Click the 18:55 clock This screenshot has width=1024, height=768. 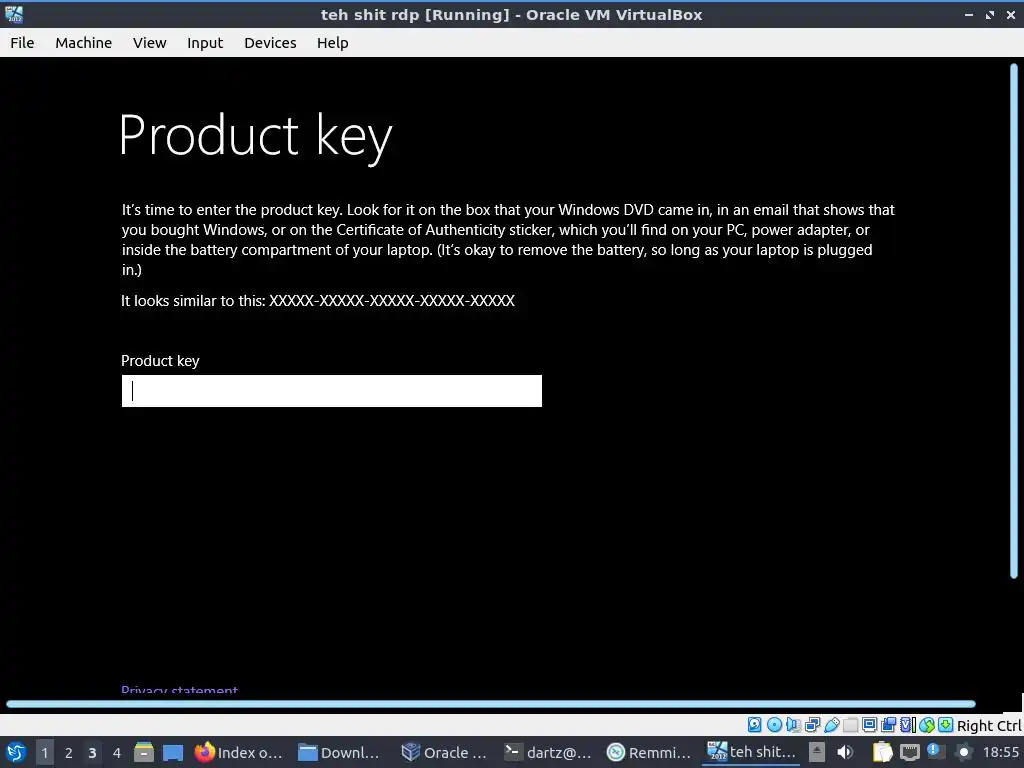1000,752
